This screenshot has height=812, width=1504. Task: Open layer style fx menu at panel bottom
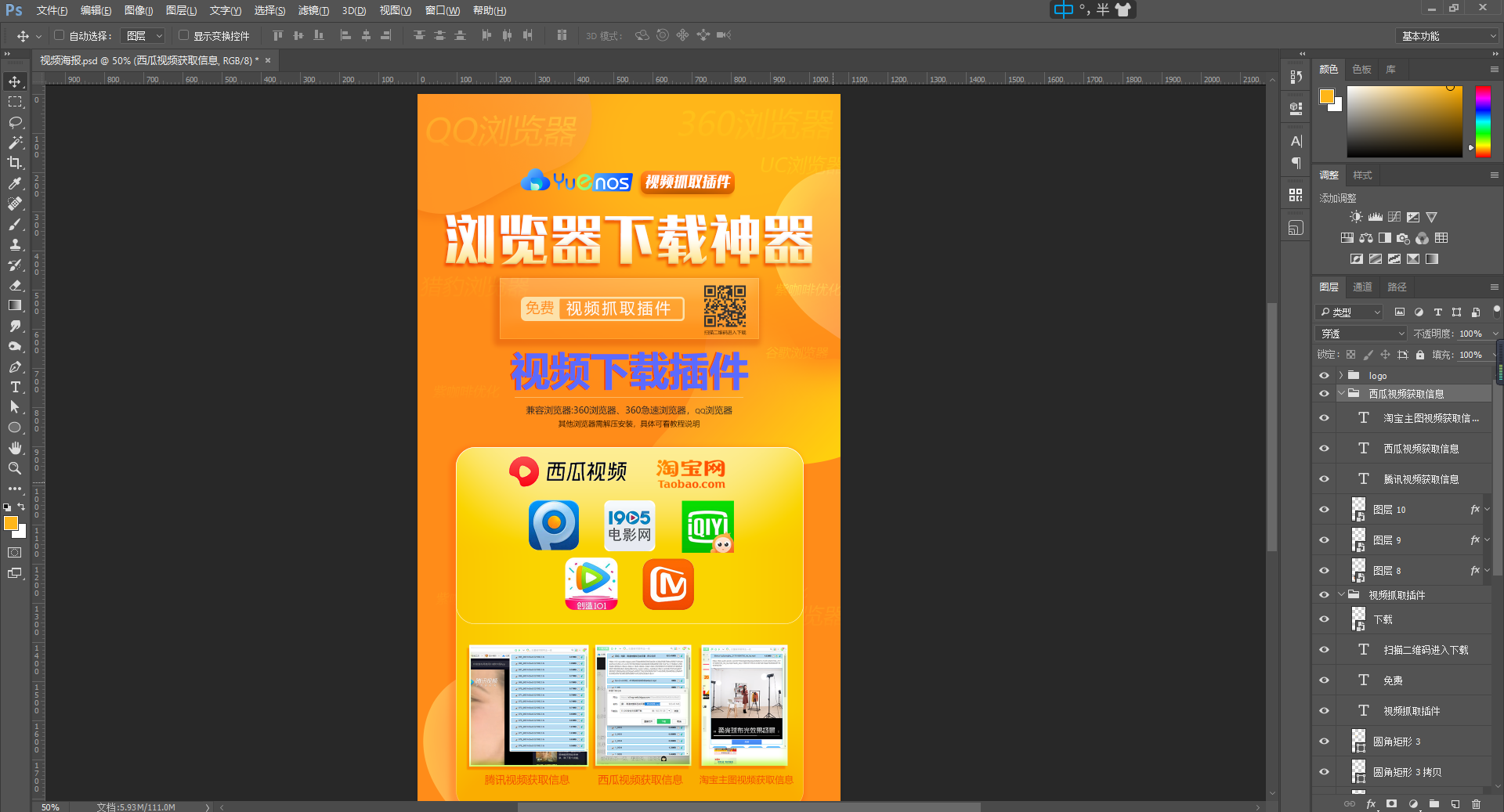tap(1371, 804)
